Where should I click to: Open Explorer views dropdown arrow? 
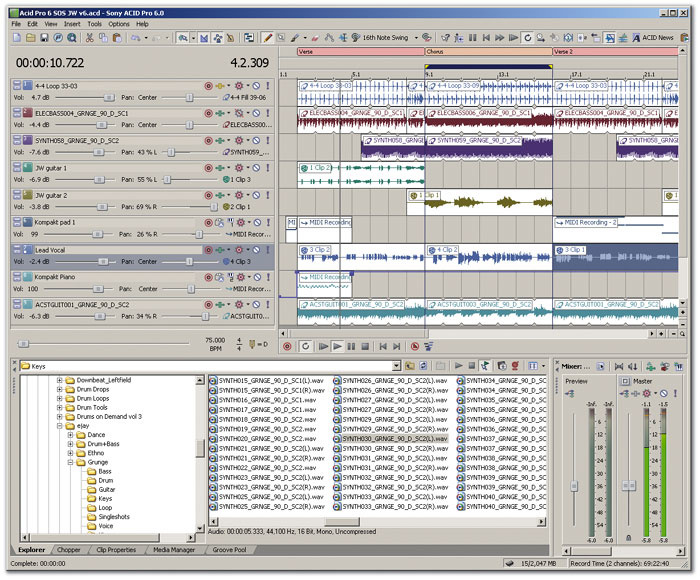pyautogui.click(x=543, y=366)
